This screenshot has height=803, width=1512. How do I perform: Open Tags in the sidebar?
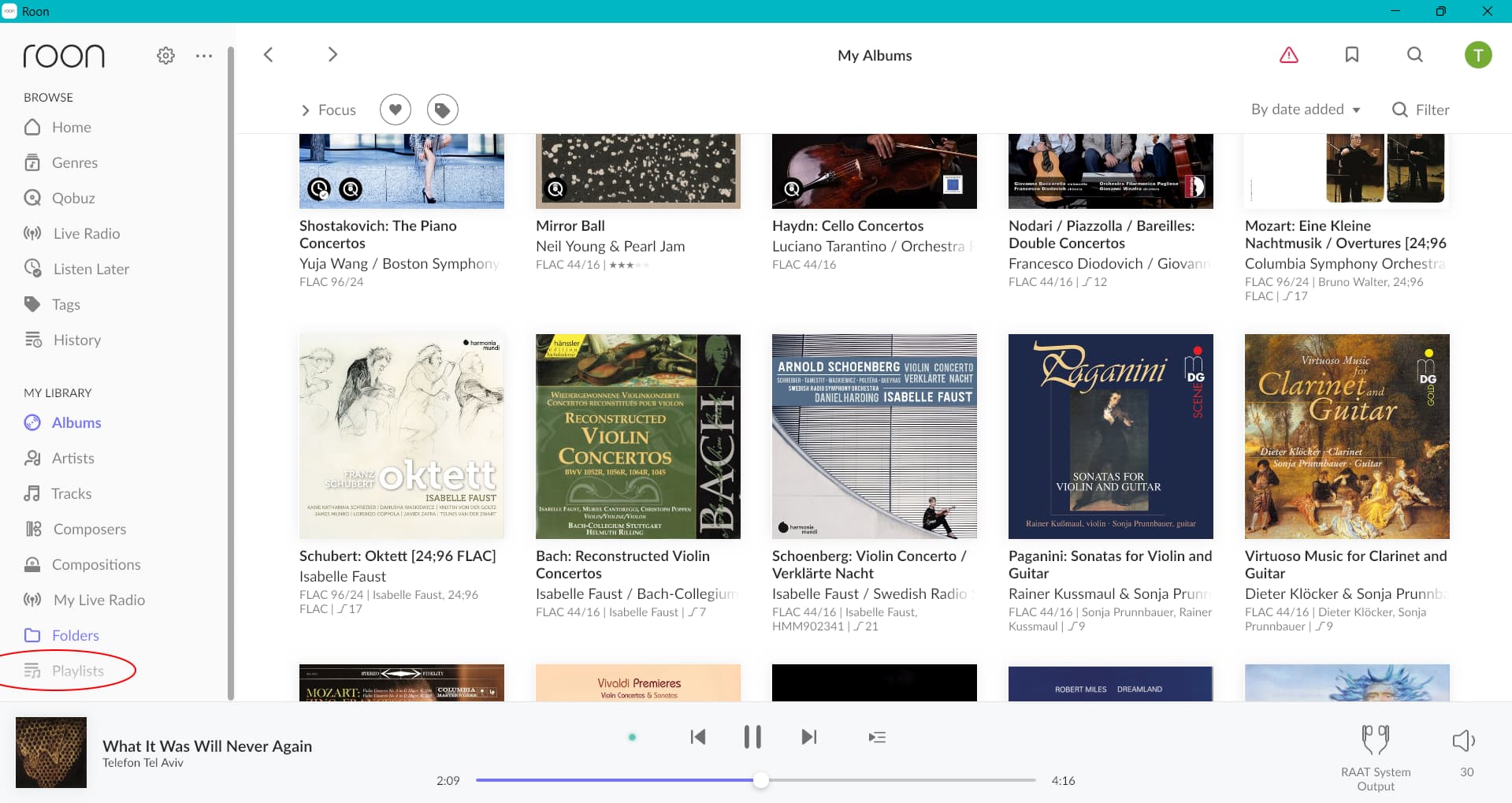[52, 304]
